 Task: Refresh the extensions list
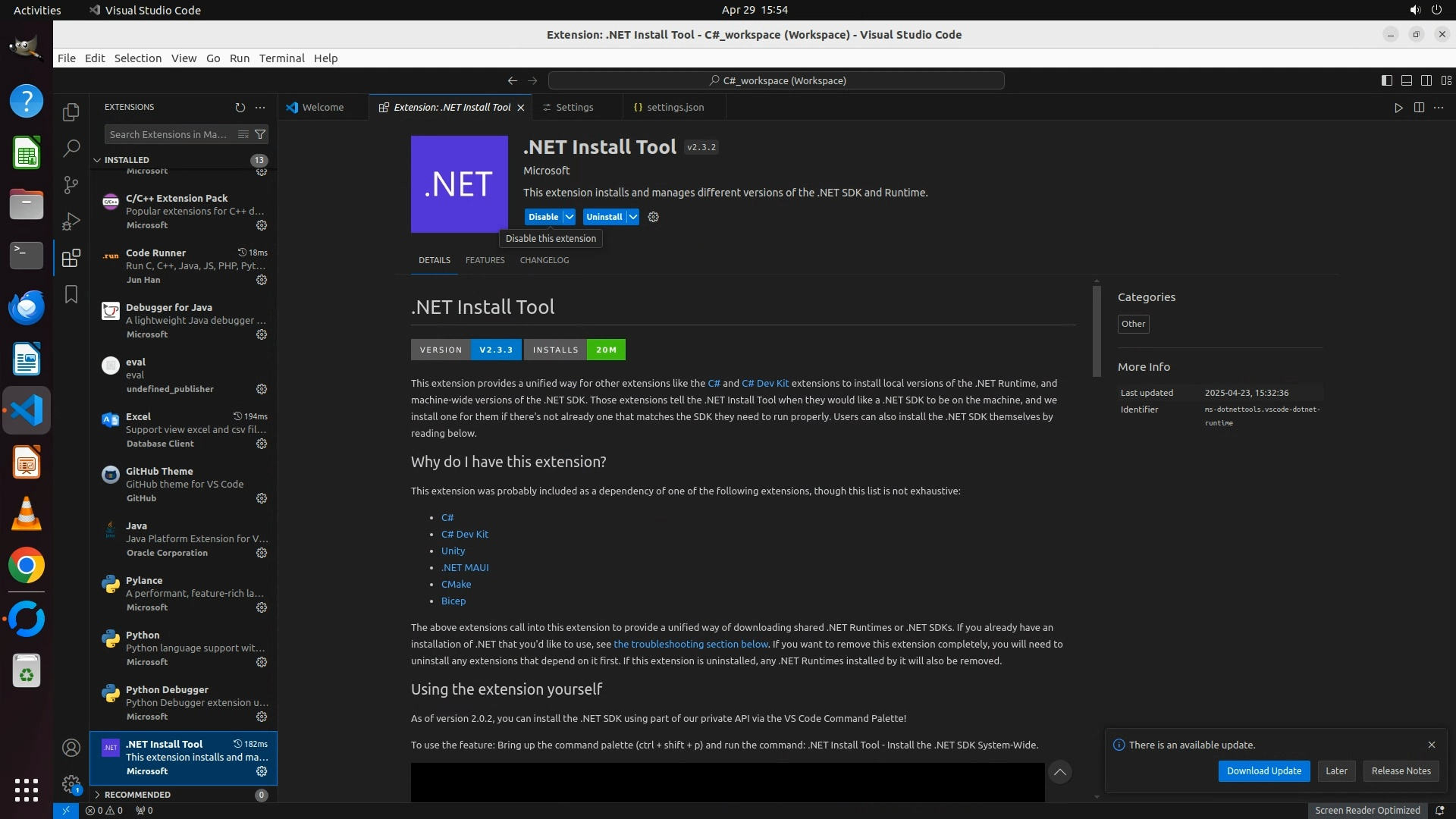click(x=240, y=108)
